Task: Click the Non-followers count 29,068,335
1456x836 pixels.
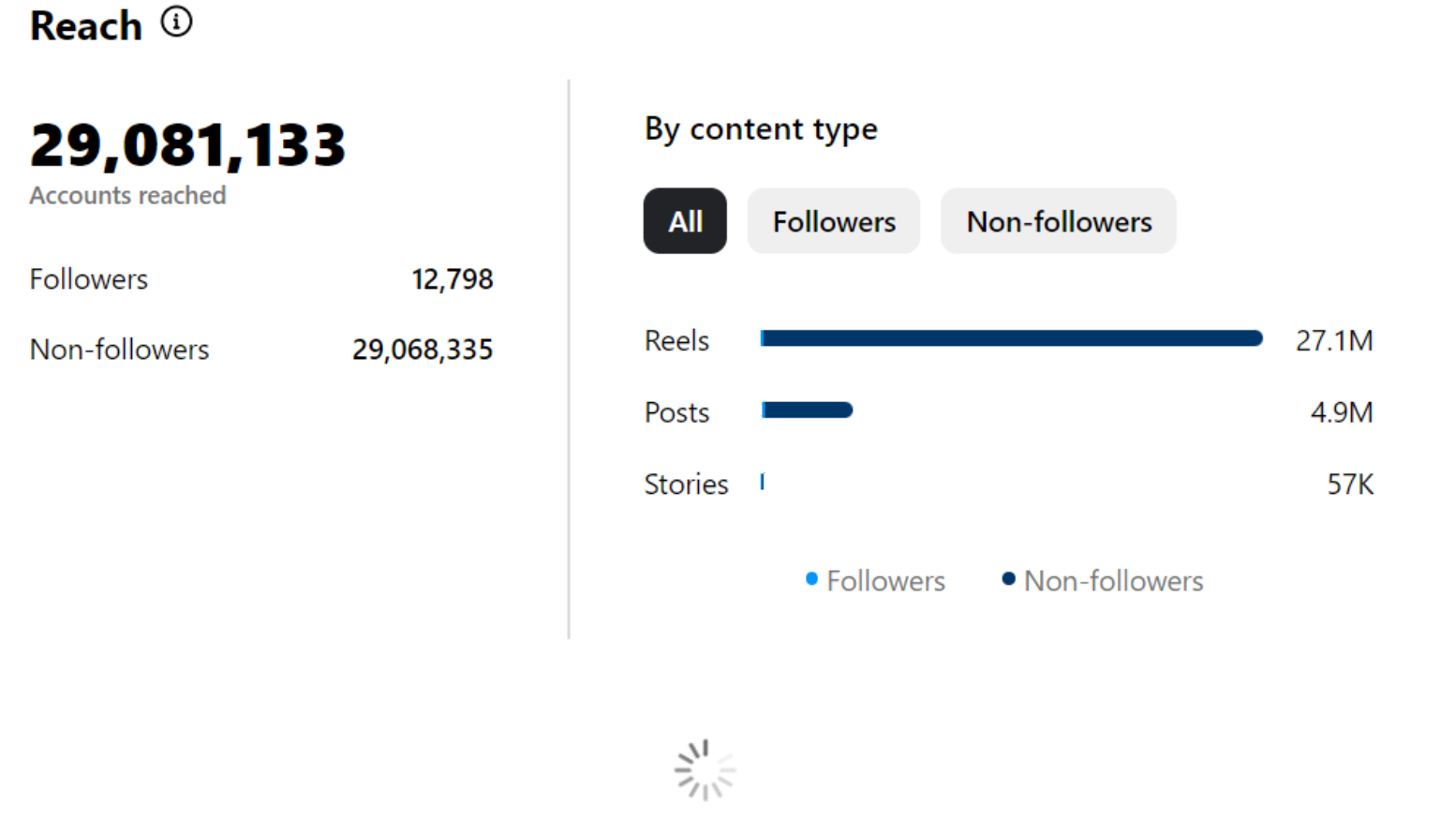Action: pyautogui.click(x=422, y=350)
